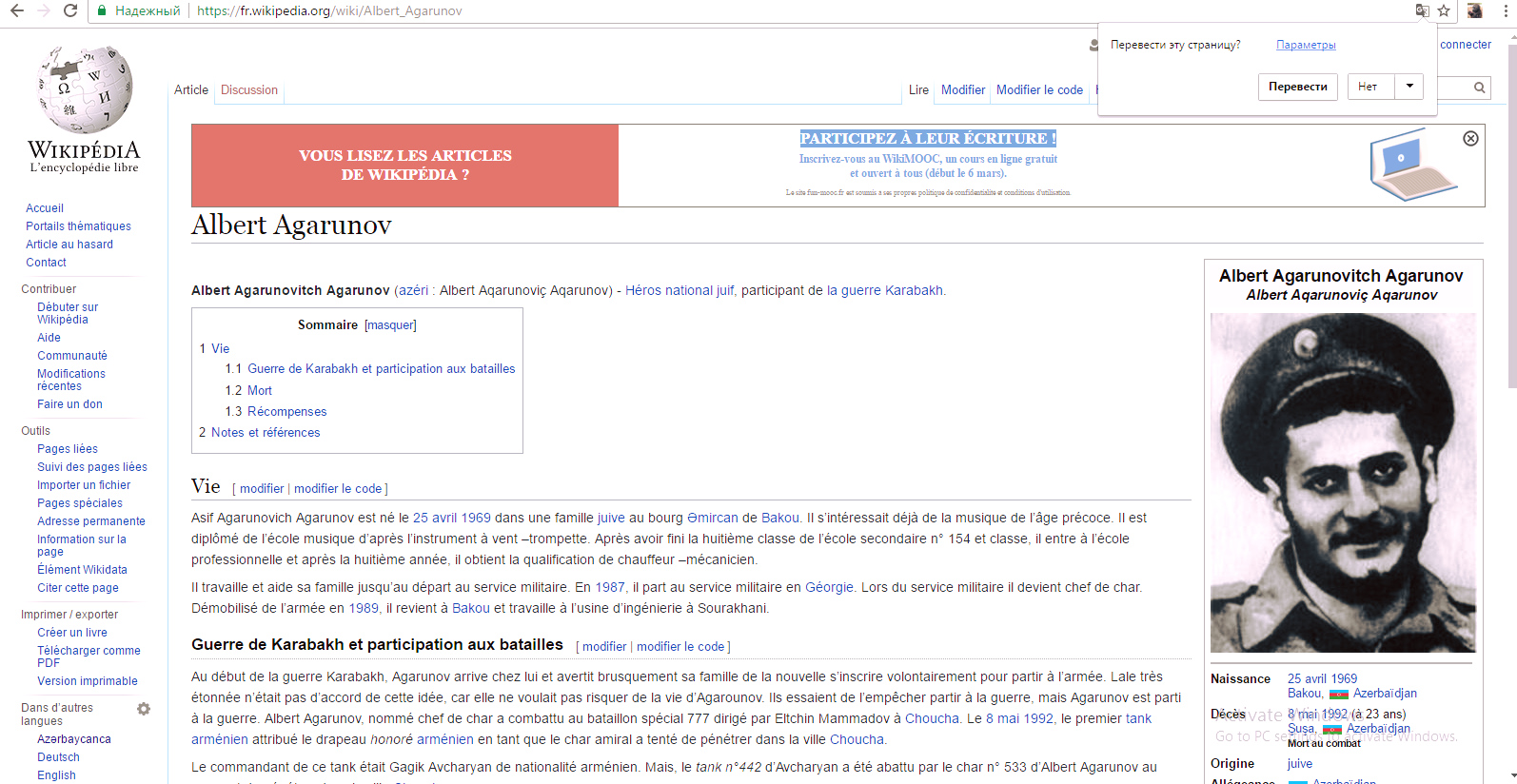
Task: Reload the page with refresh icon
Action: tap(69, 10)
